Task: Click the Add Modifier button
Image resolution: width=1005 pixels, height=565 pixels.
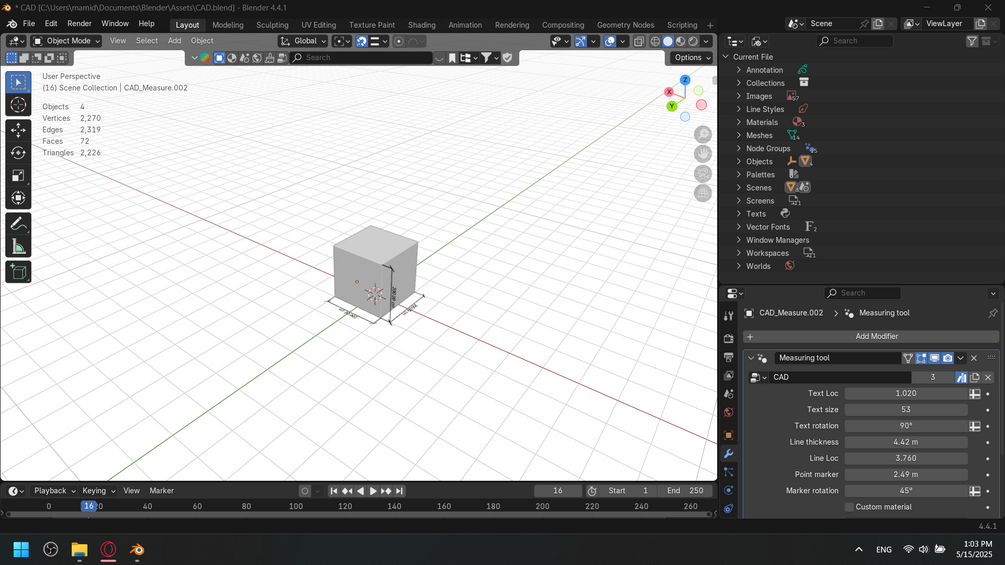Action: pyautogui.click(x=870, y=336)
